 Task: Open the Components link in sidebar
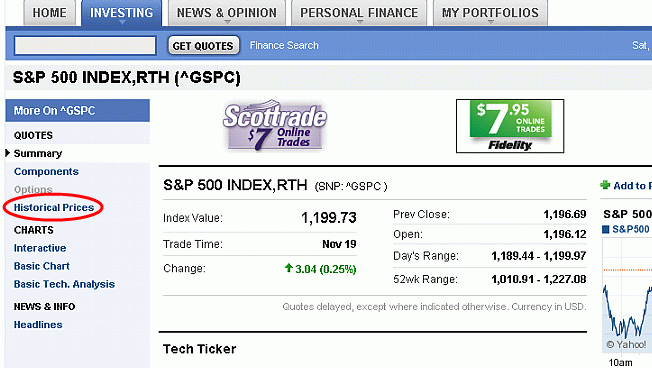pyautogui.click(x=46, y=171)
